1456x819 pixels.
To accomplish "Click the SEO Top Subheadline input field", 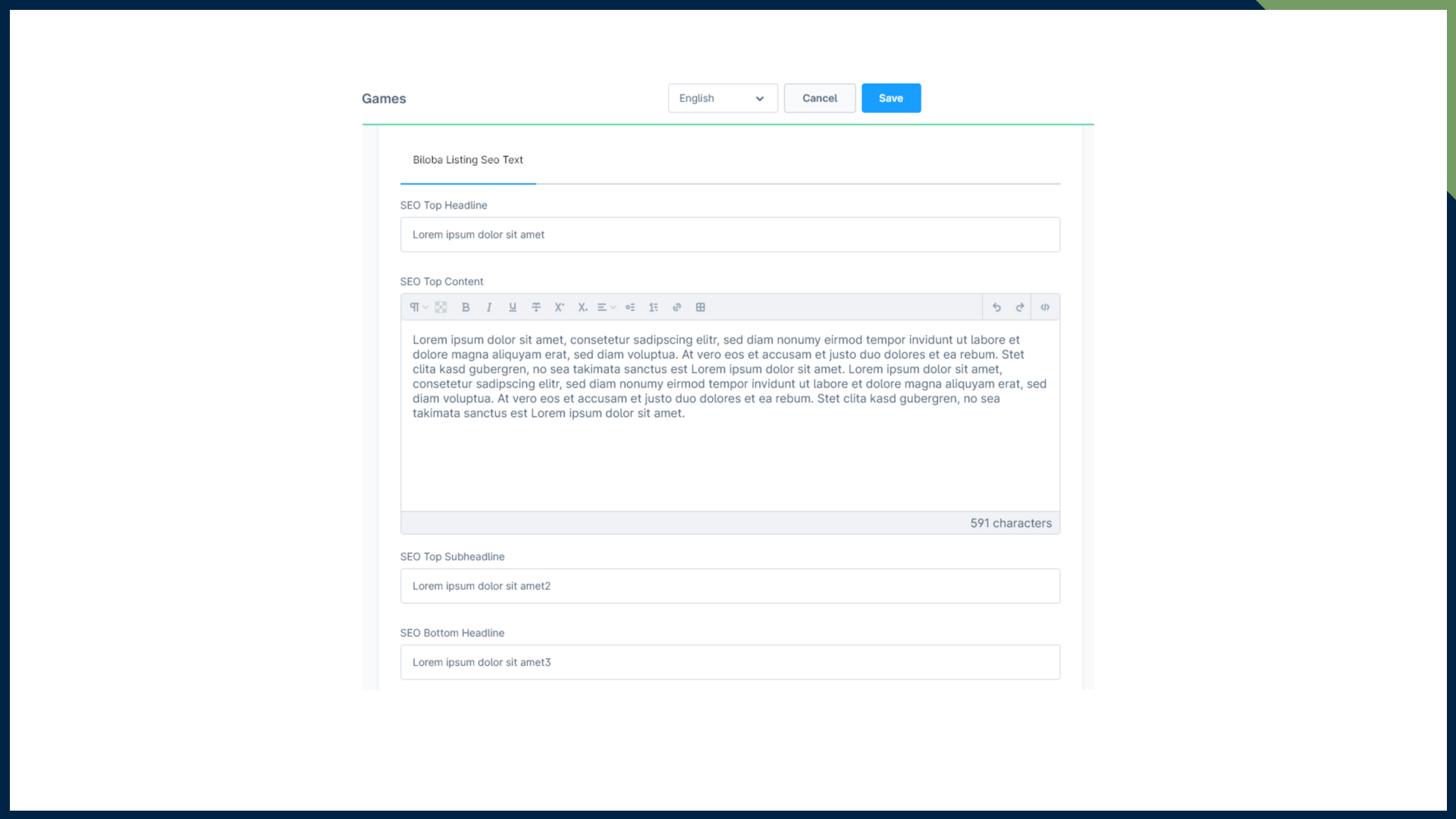I will [x=730, y=585].
